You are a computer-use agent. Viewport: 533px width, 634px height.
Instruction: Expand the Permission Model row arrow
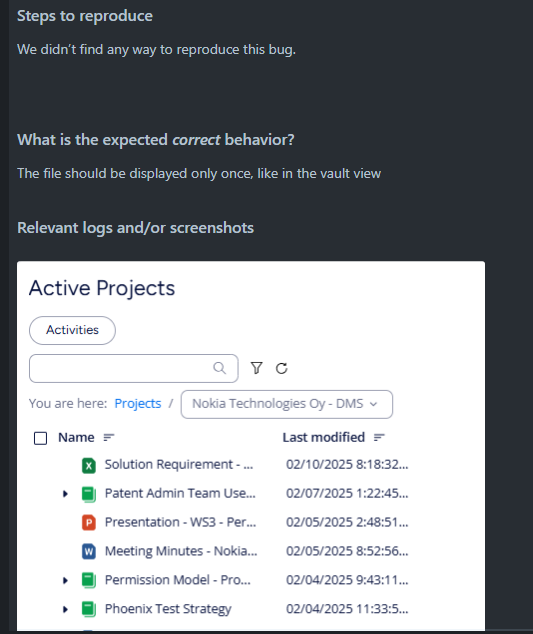click(x=65, y=580)
